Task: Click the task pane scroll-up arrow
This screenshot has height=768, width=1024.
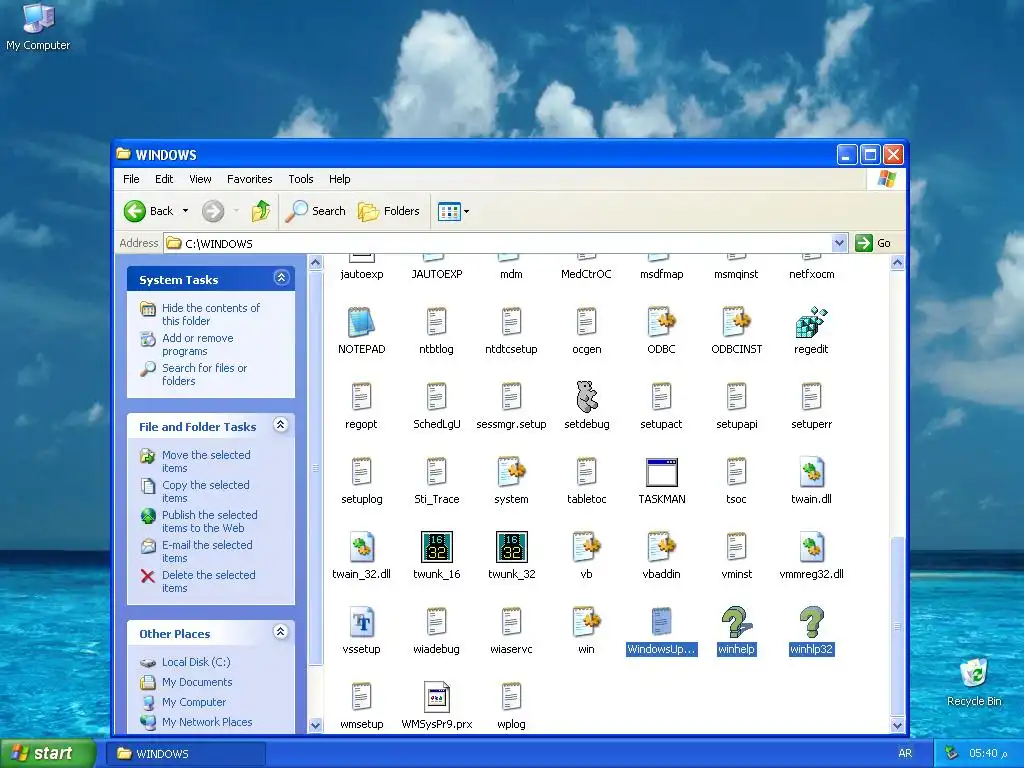Action: pyautogui.click(x=315, y=263)
